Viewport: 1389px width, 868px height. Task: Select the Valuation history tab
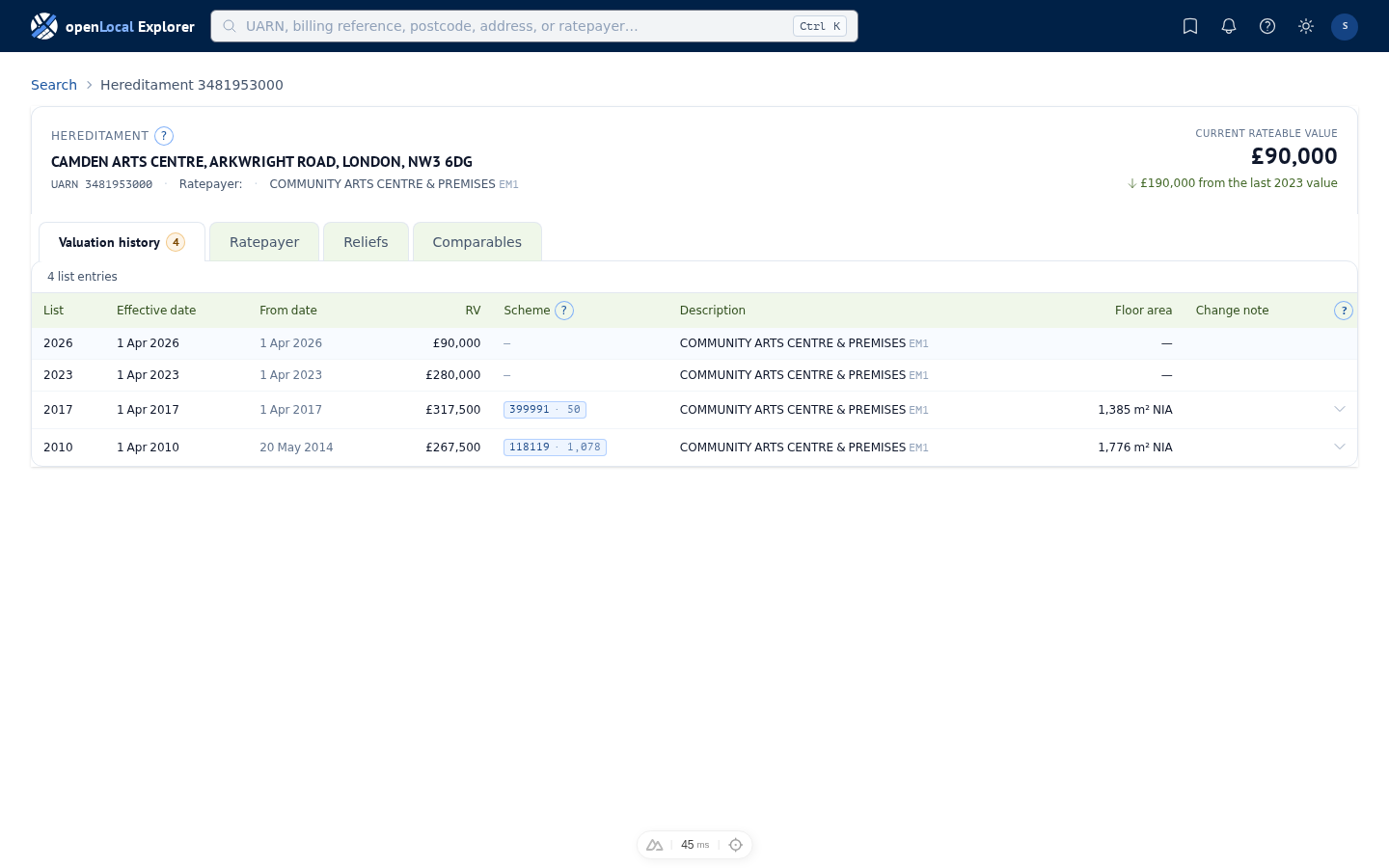(122, 242)
